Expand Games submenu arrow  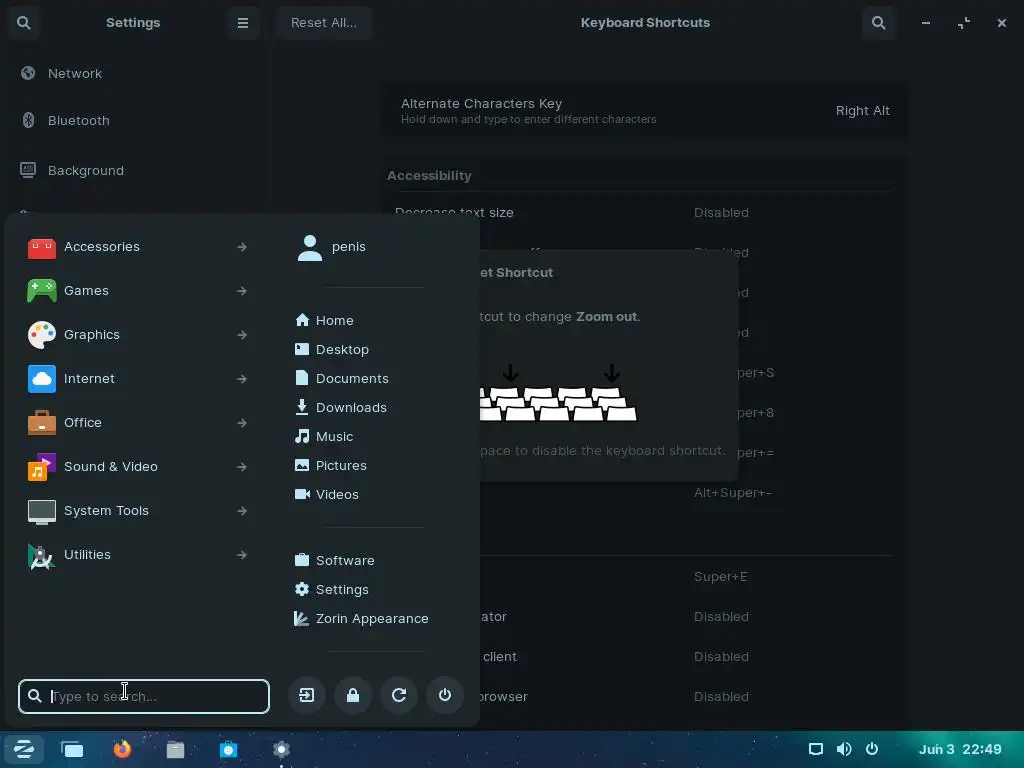pos(242,291)
